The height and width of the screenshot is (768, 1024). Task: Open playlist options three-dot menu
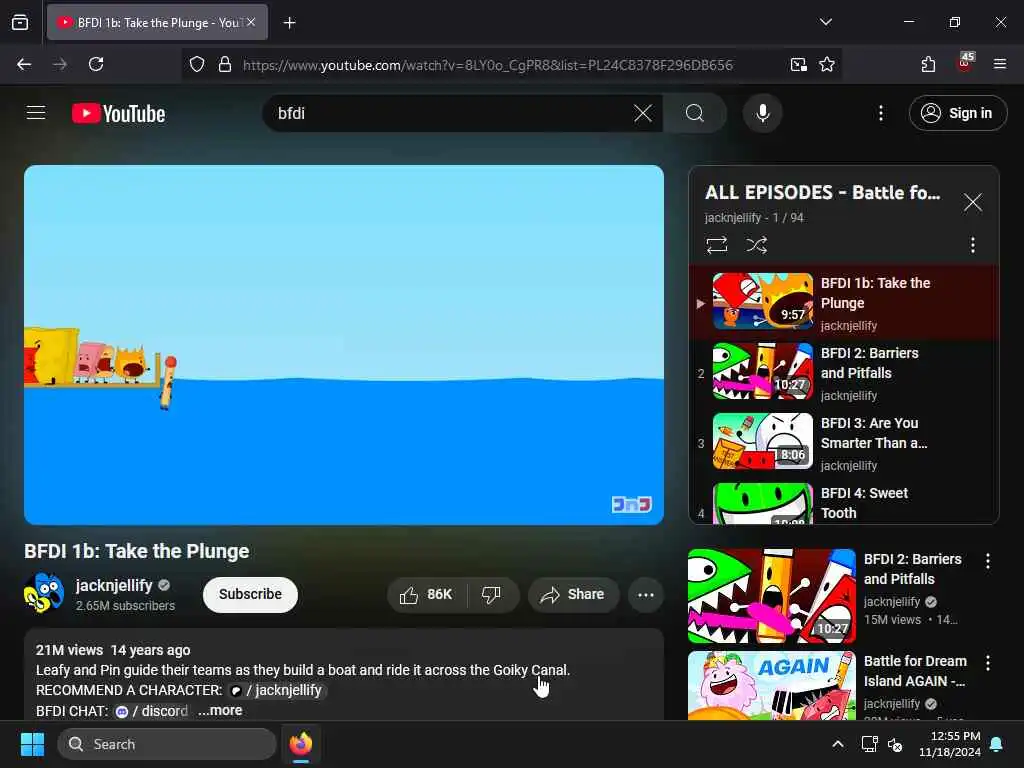coord(972,245)
